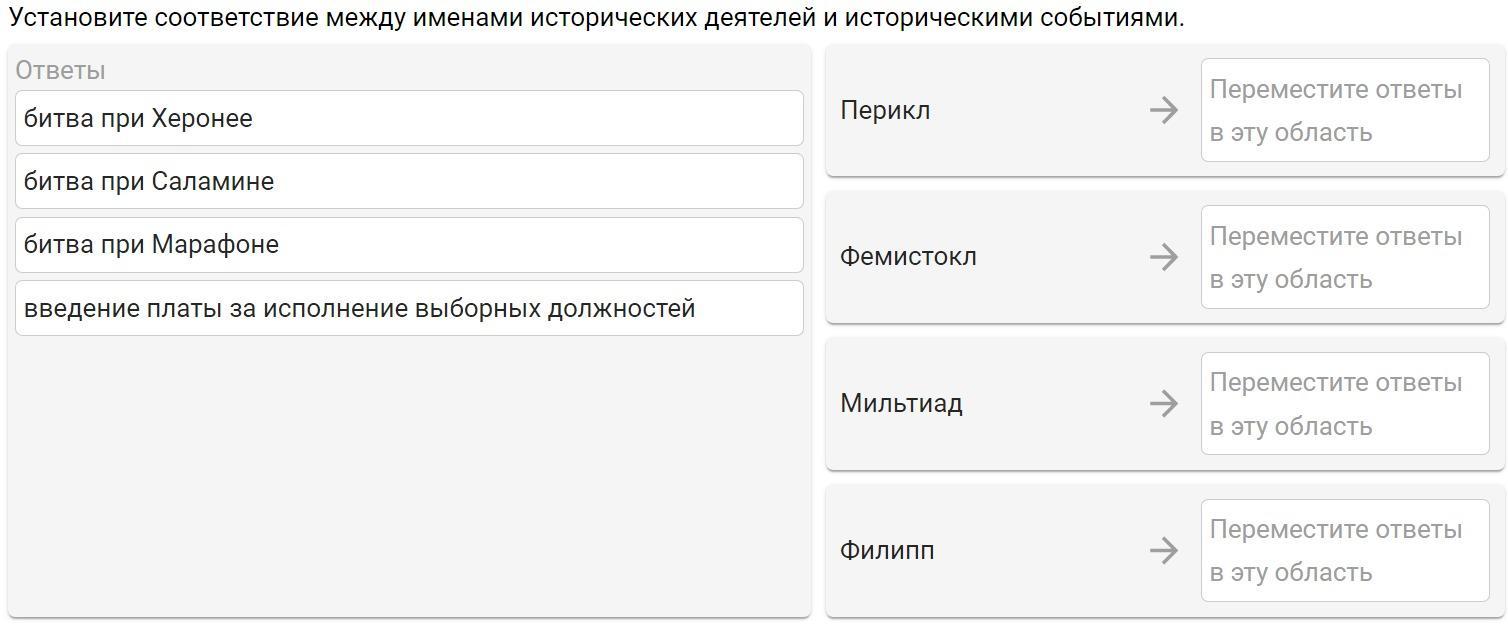1508x631 pixels.
Task: Click the arrow next to Перикл
Action: coord(1163,110)
